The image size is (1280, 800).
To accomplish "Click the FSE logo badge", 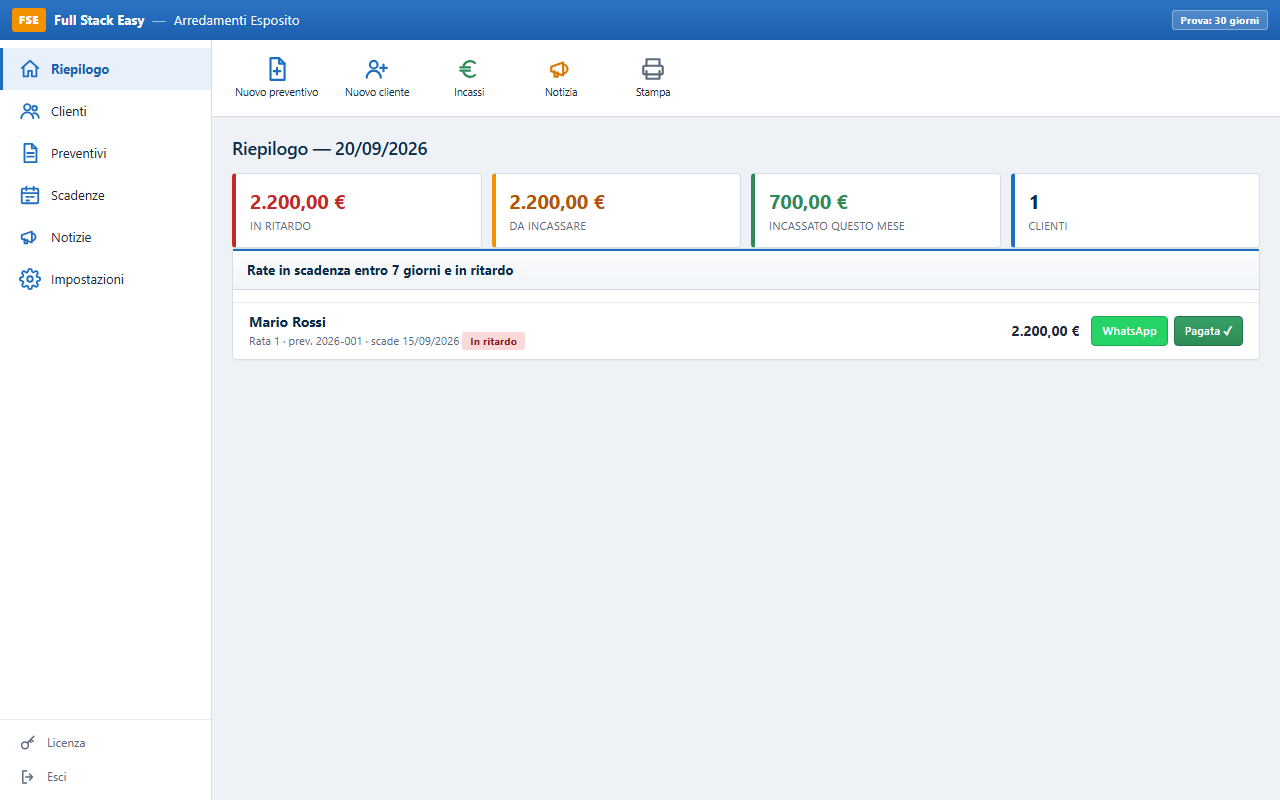I will tap(29, 20).
